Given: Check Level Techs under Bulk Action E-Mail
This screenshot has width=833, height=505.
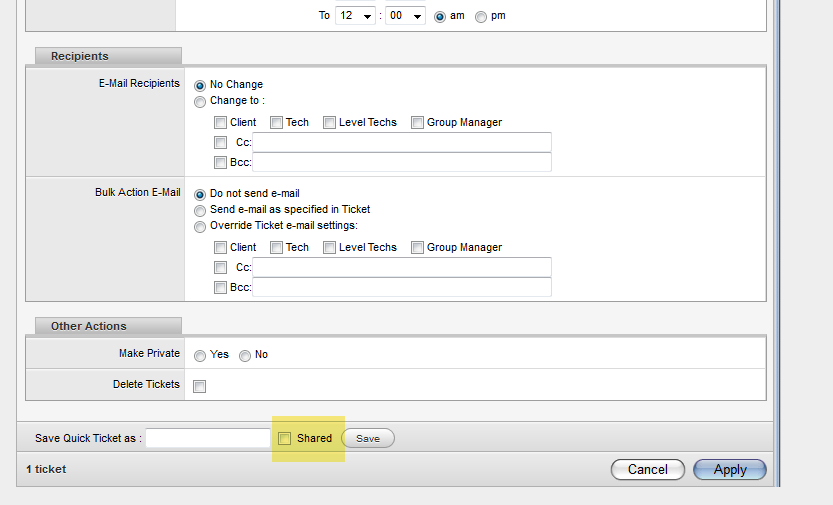Looking at the screenshot, I should pyautogui.click(x=329, y=247).
